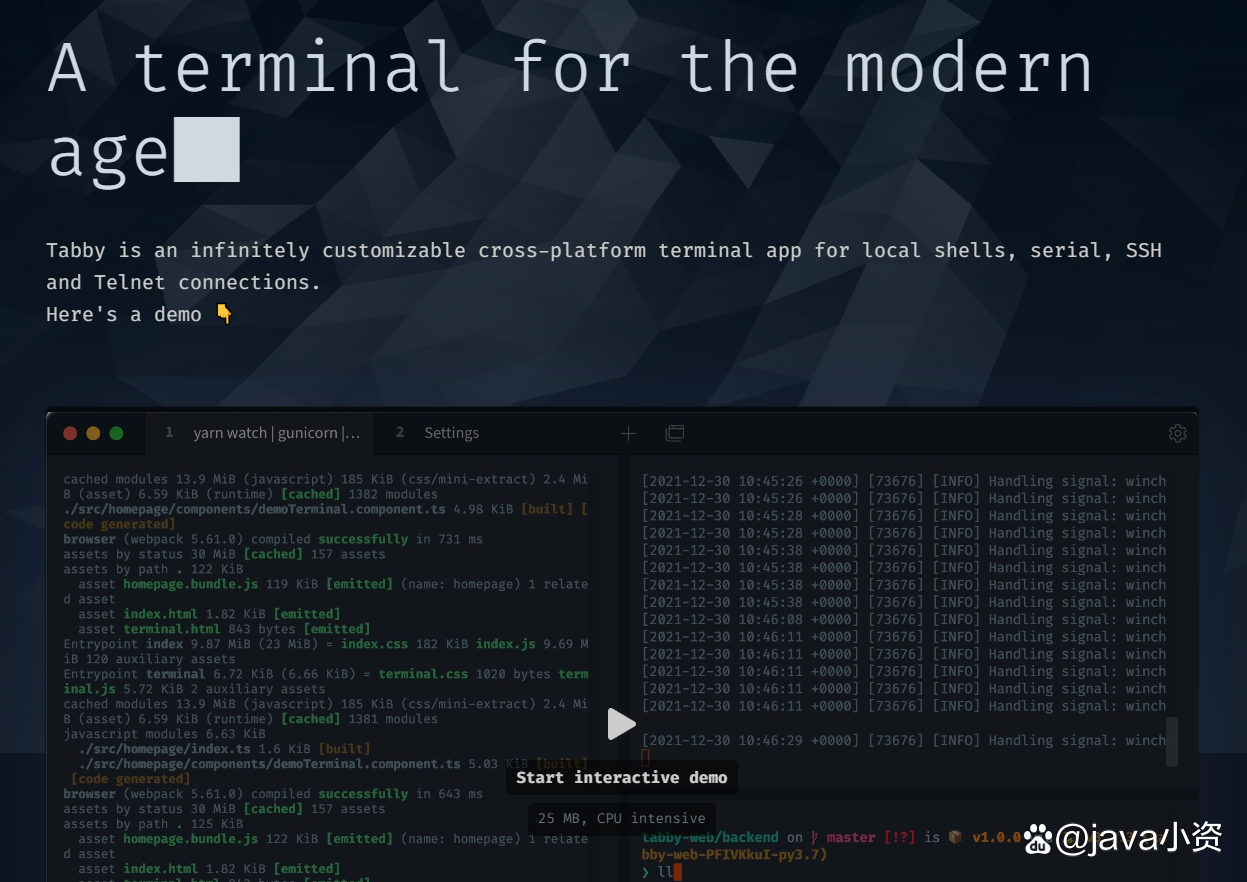Click the "./src/homepage/index.ts 1.6 KiB" line
This screenshot has width=1247, height=882.
point(224,749)
